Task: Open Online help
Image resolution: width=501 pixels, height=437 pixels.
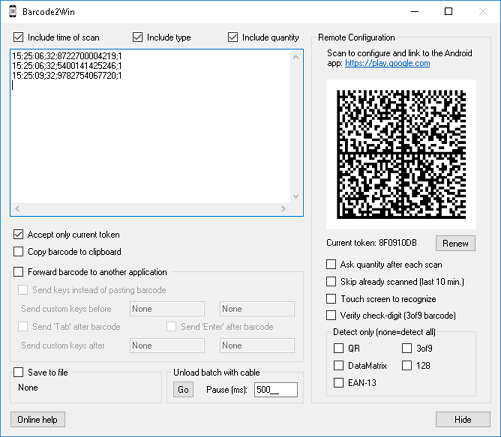Action: [x=38, y=419]
